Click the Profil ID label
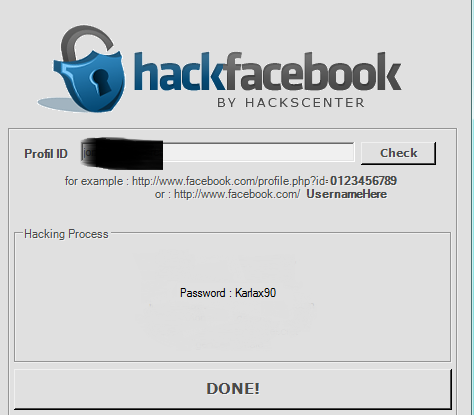474x415 pixels. (x=46, y=154)
